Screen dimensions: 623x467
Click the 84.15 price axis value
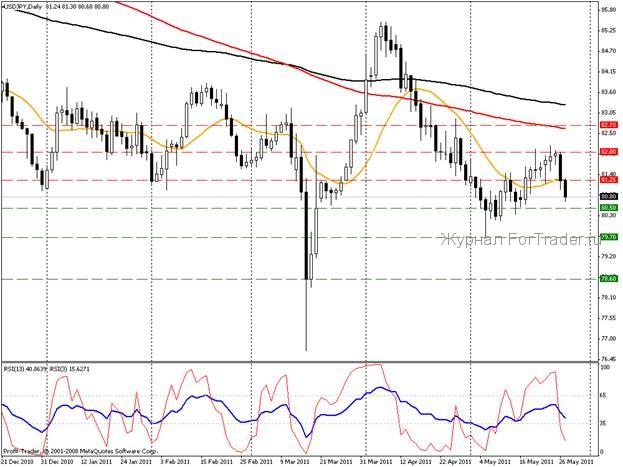(608, 72)
